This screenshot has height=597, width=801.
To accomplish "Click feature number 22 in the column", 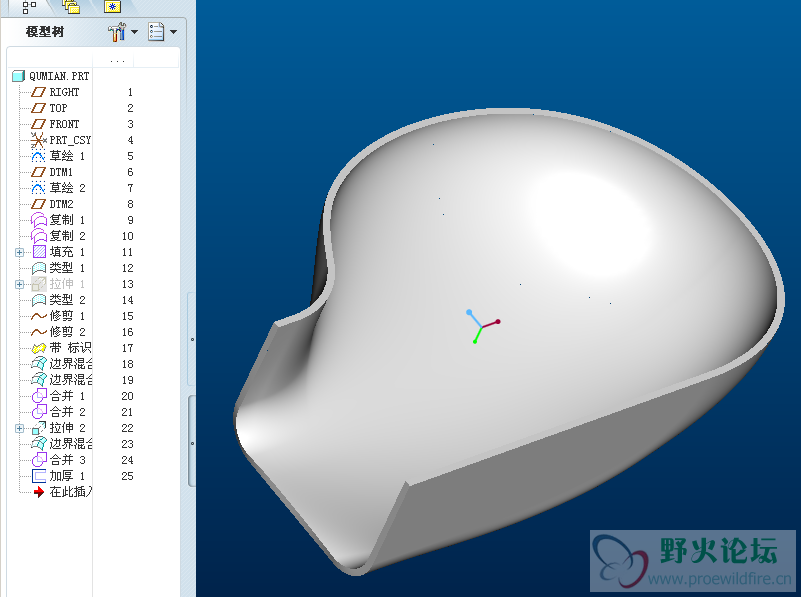I will coord(127,428).
